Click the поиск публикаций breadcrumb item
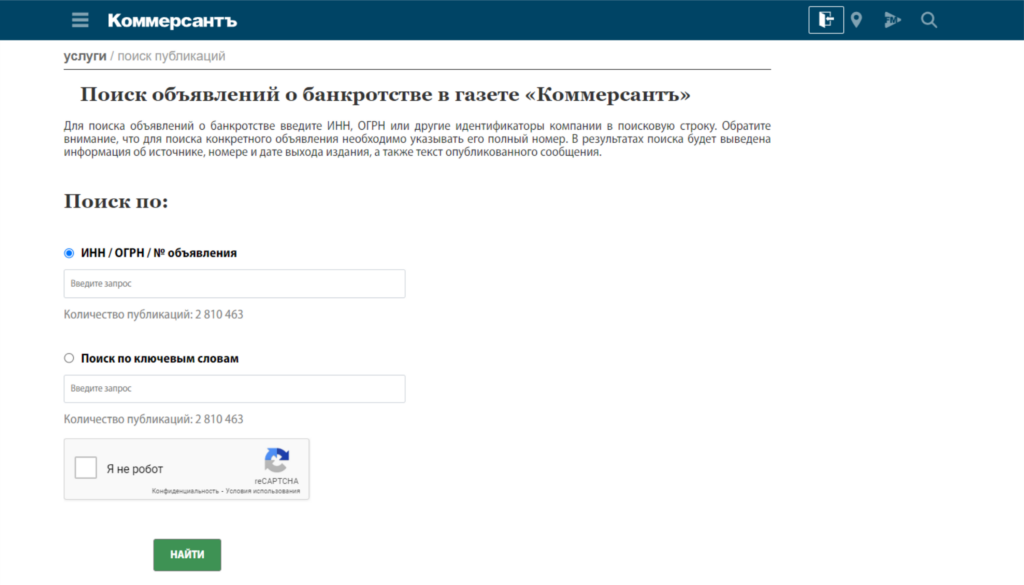 (x=171, y=56)
